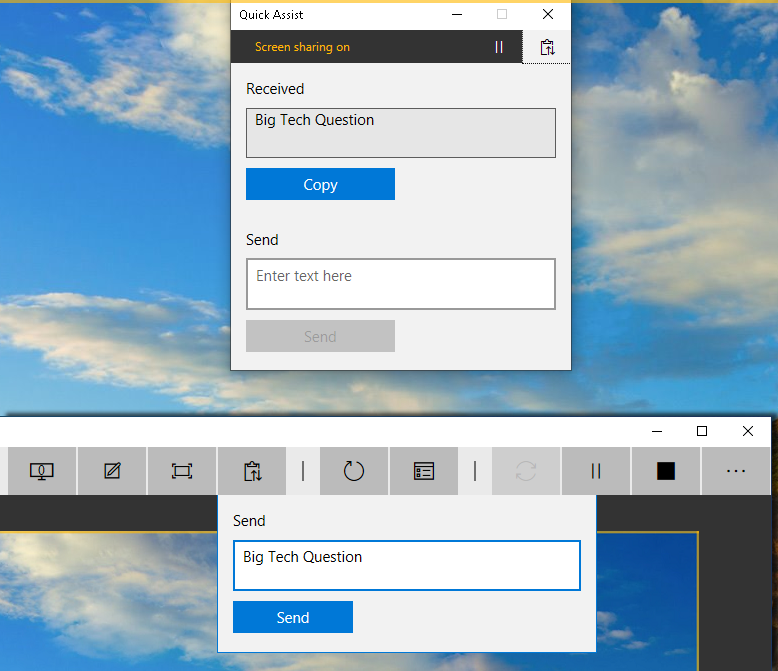Toggle the clipboard icon in the Quick Assist window

547,47
